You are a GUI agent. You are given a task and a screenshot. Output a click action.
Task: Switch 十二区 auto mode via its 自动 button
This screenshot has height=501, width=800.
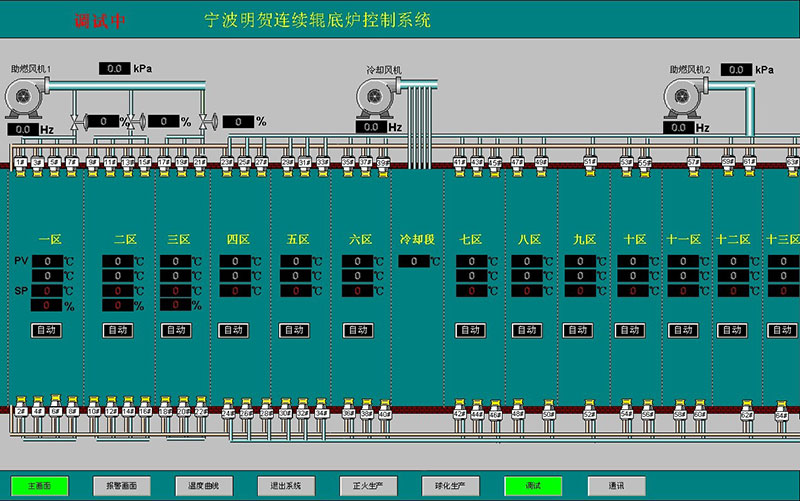pyautogui.click(x=732, y=330)
